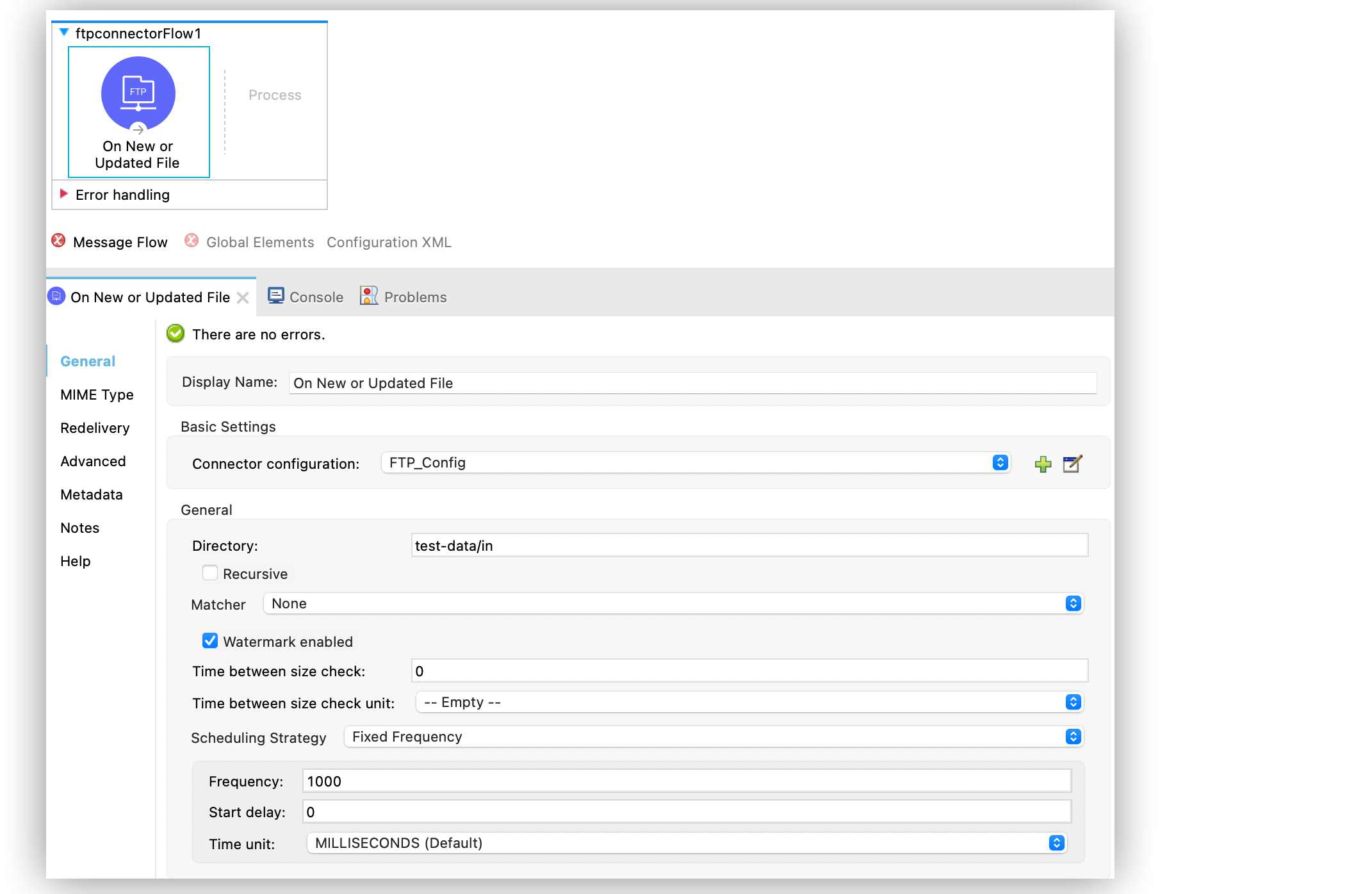This screenshot has height=894, width=1372.
Task: Click the ftpconnectorFlow1 flow title
Action: pyautogui.click(x=138, y=33)
